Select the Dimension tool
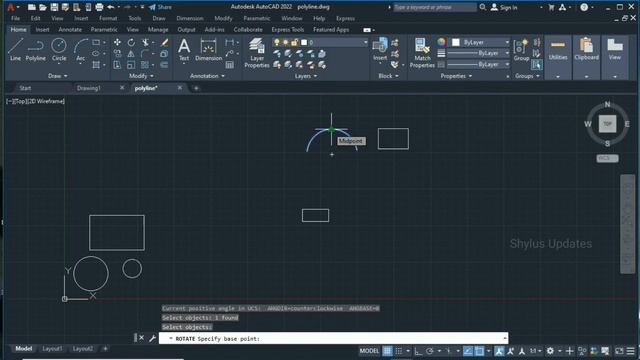This screenshot has width=640, height=360. (209, 49)
